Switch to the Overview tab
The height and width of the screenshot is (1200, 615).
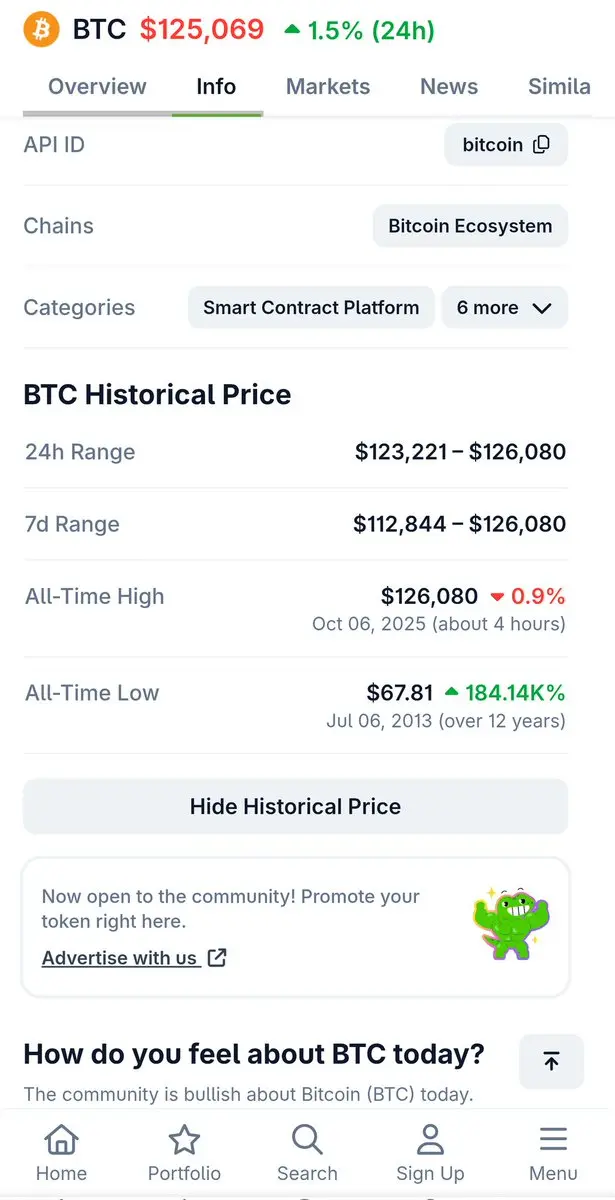(97, 86)
